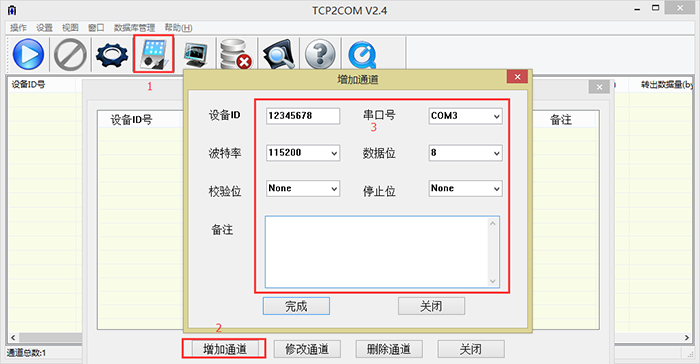Image resolution: width=700 pixels, height=364 pixels.
Task: Click main window horizontal scrollbar right arrow
Action: 687,338
